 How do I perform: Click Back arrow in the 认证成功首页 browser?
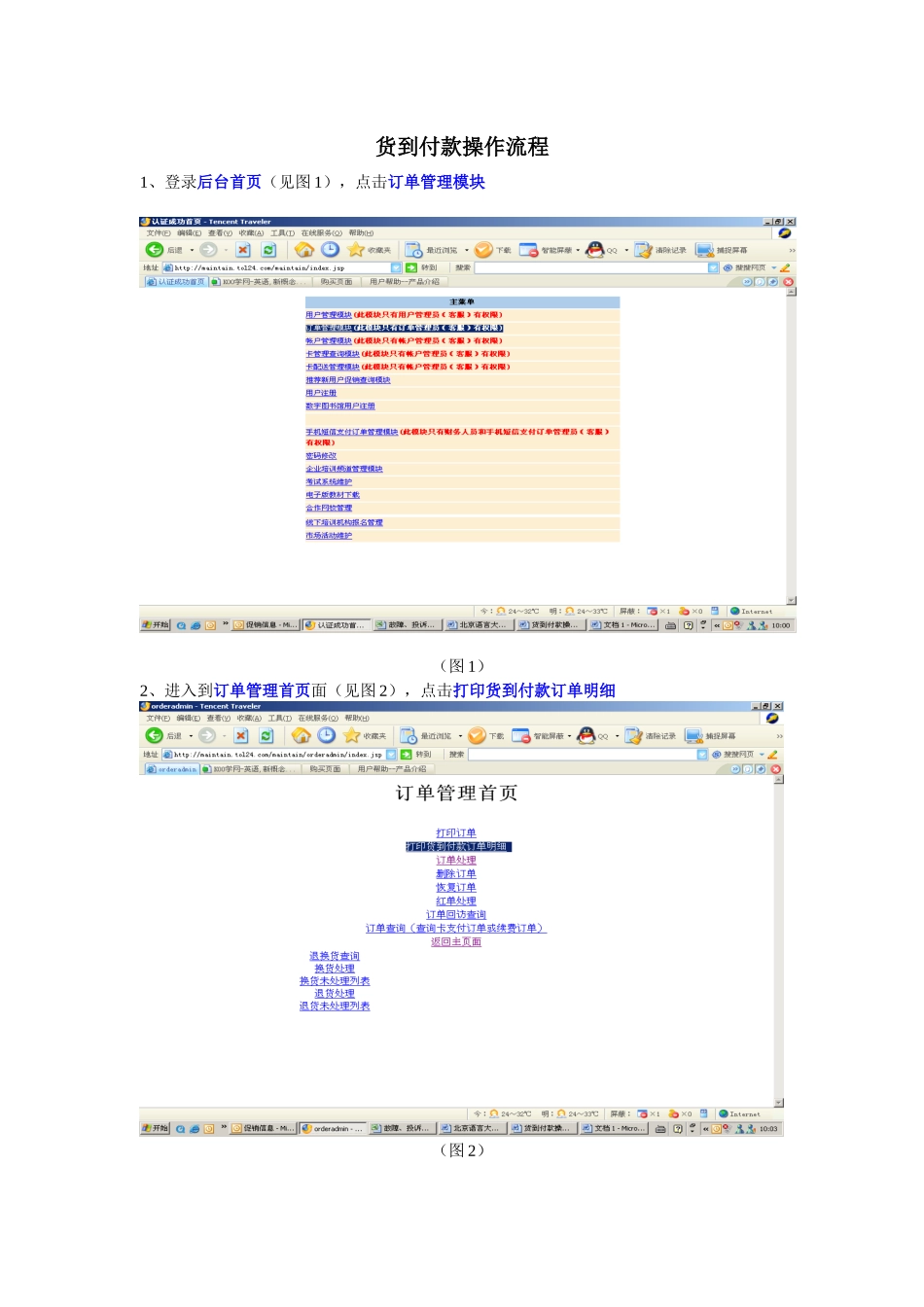click(154, 250)
